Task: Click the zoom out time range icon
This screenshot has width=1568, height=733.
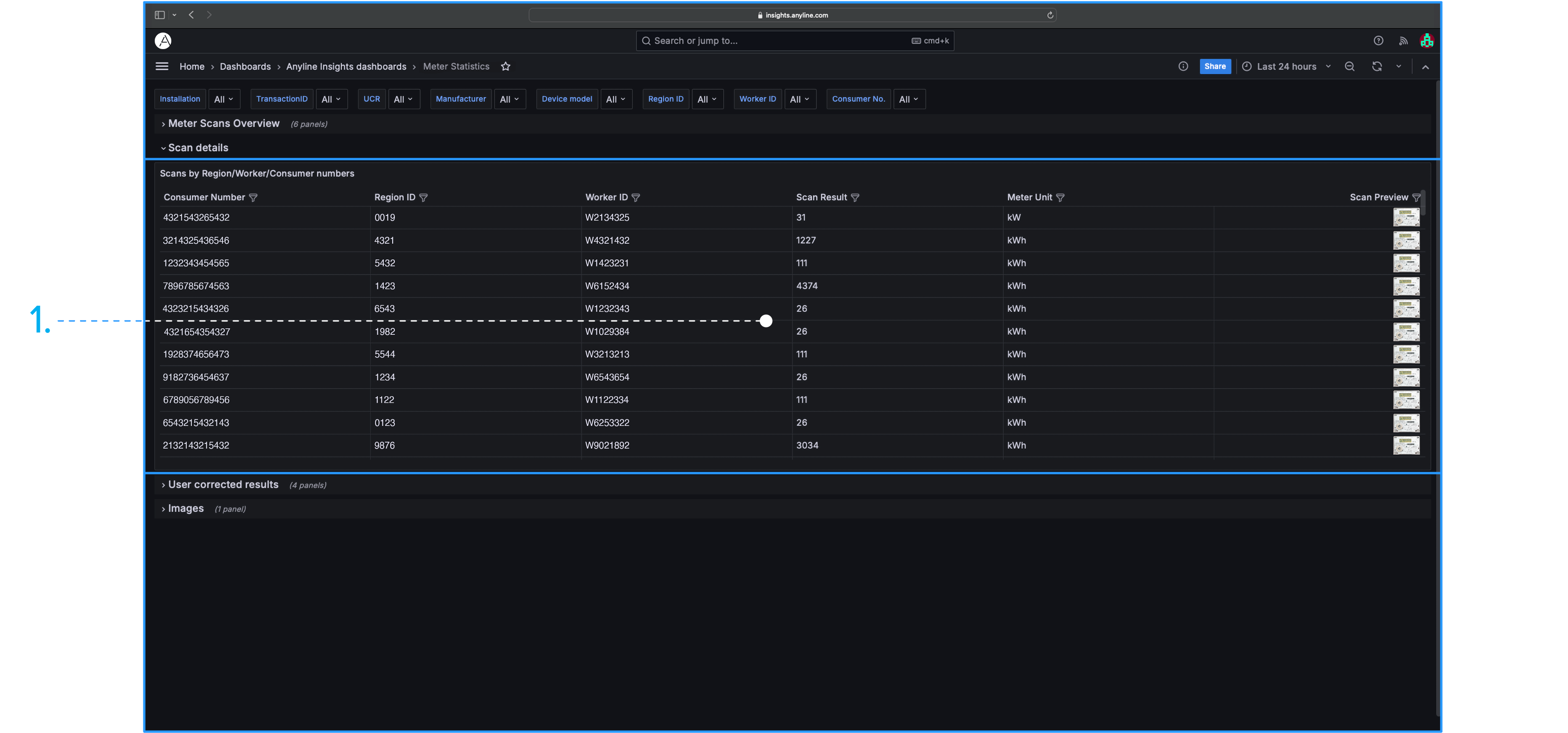Action: pos(1349,66)
